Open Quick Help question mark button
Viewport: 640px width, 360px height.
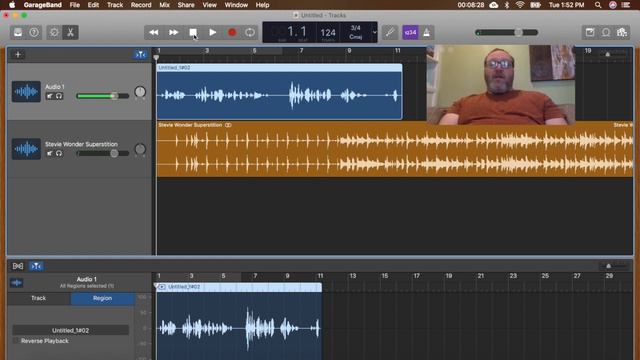(x=34, y=33)
